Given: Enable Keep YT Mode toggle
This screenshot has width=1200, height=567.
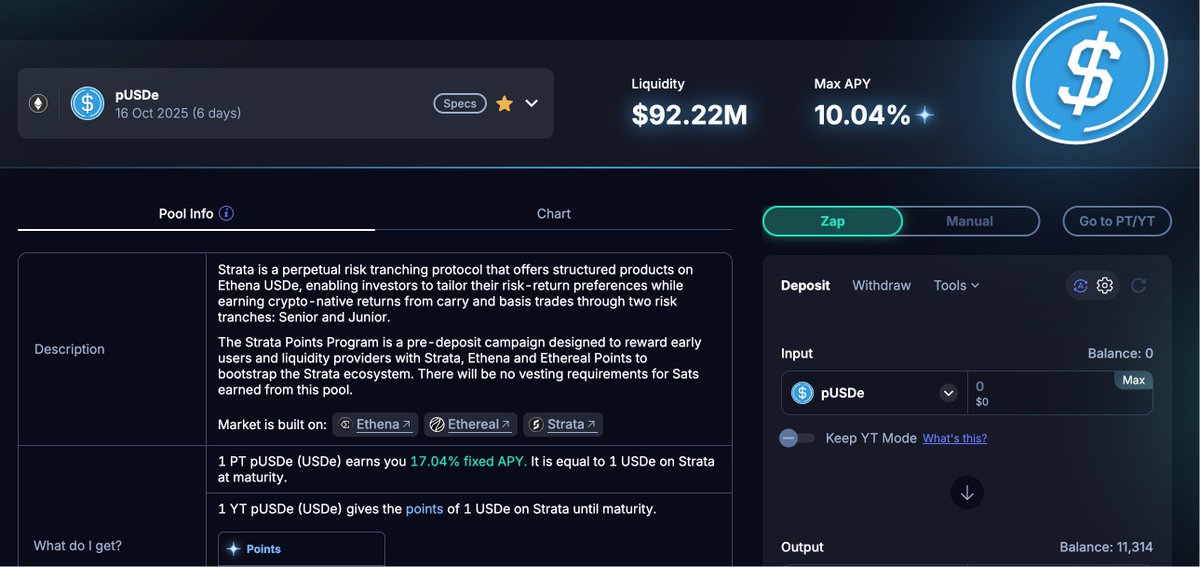Looking at the screenshot, I should point(797,438).
